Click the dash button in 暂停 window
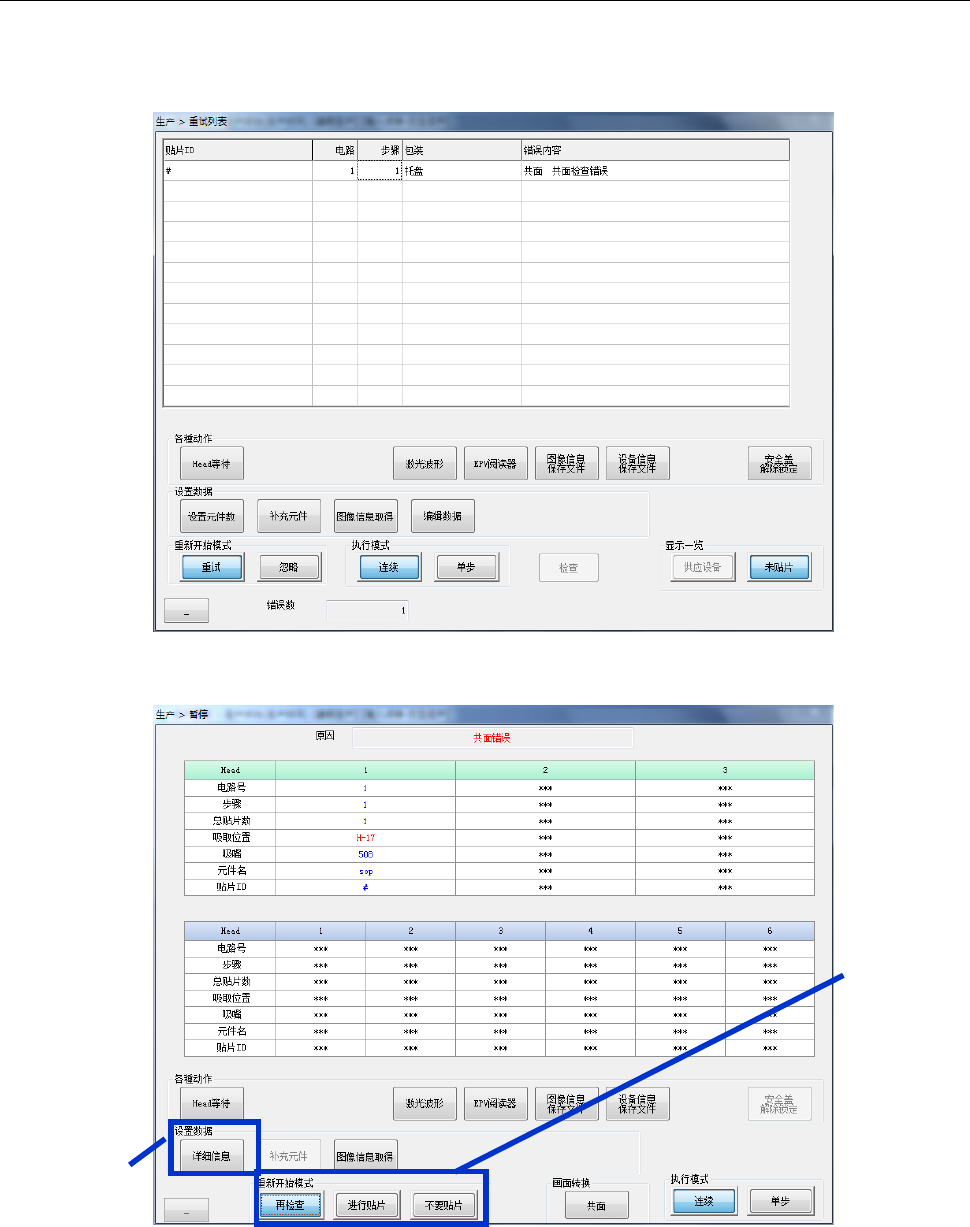This screenshot has width=970, height=1227. click(185, 1210)
